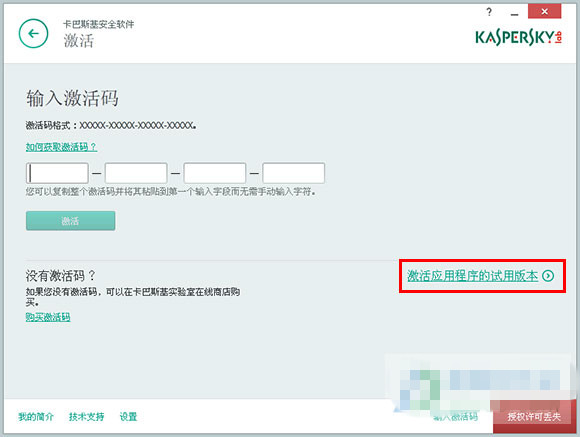Focus the first activation code field
The width and height of the screenshot is (580, 437).
coord(57,173)
